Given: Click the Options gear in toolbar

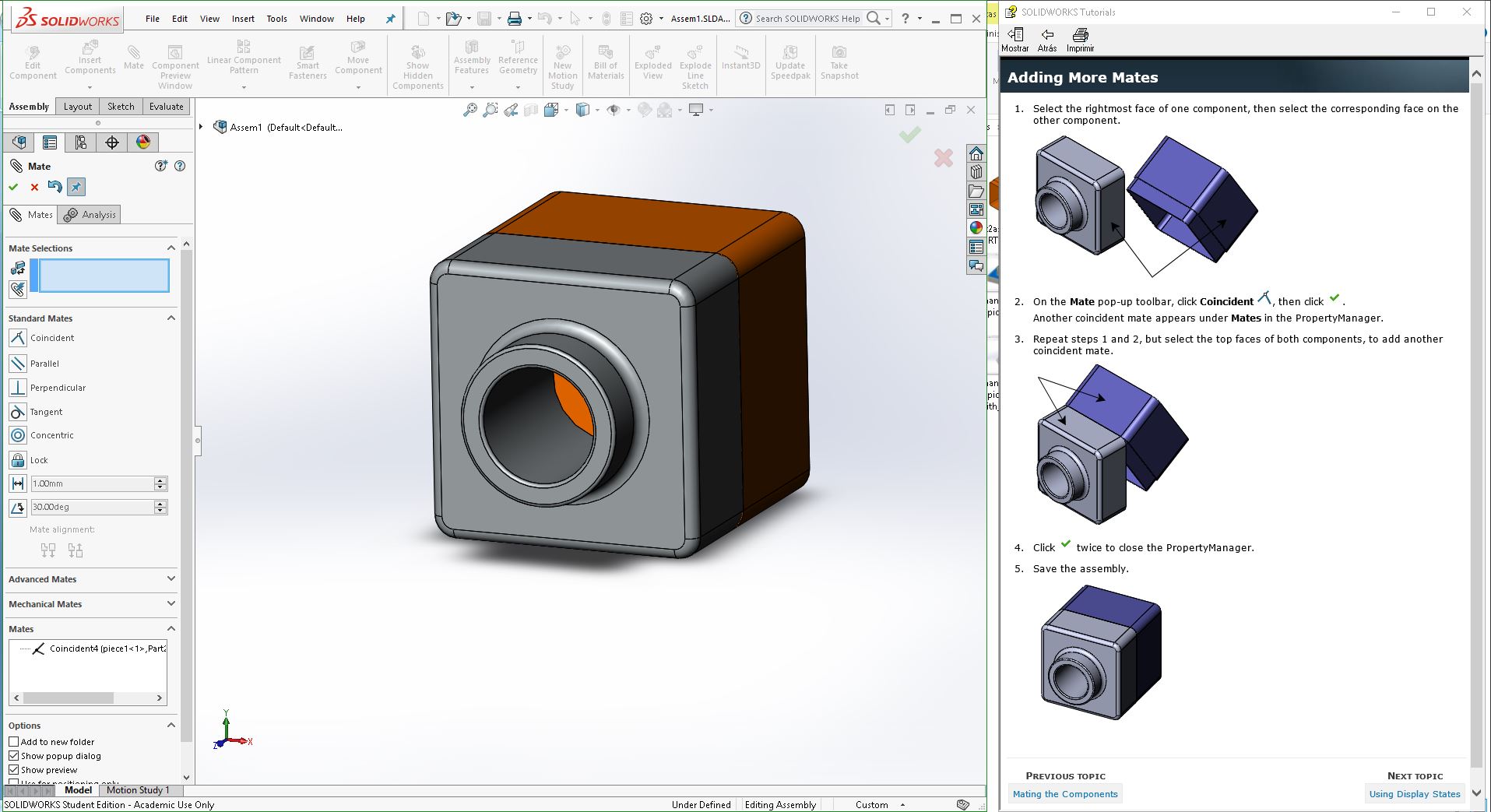Looking at the screenshot, I should click(646, 19).
